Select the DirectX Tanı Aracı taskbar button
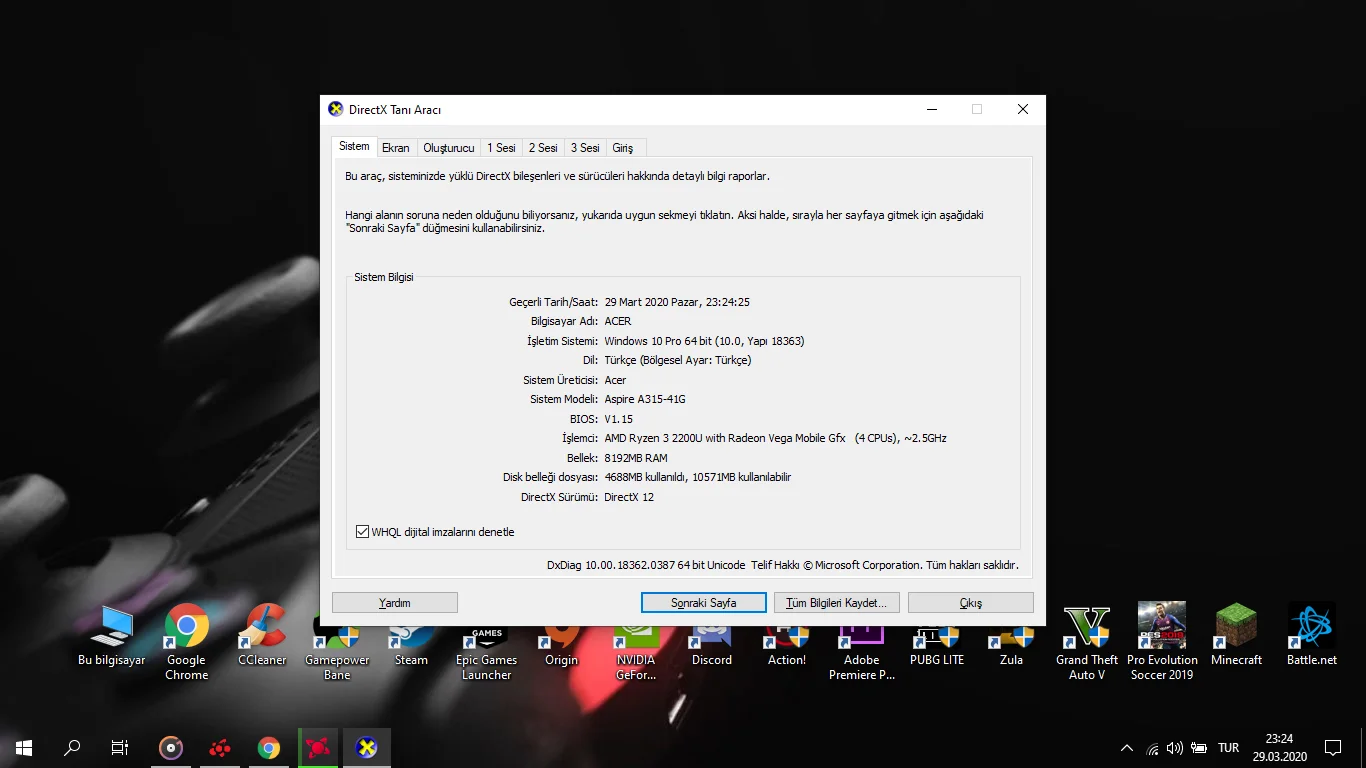 click(x=367, y=747)
